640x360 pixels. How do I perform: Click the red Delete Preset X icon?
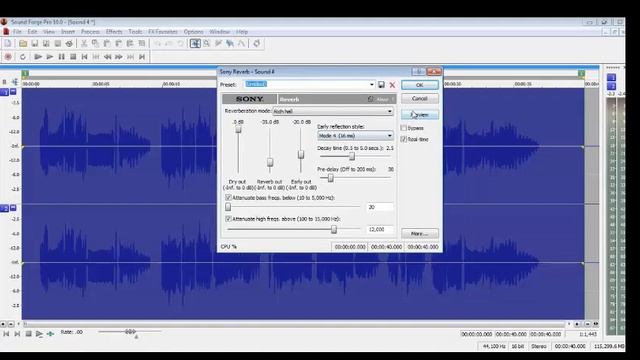pos(392,84)
